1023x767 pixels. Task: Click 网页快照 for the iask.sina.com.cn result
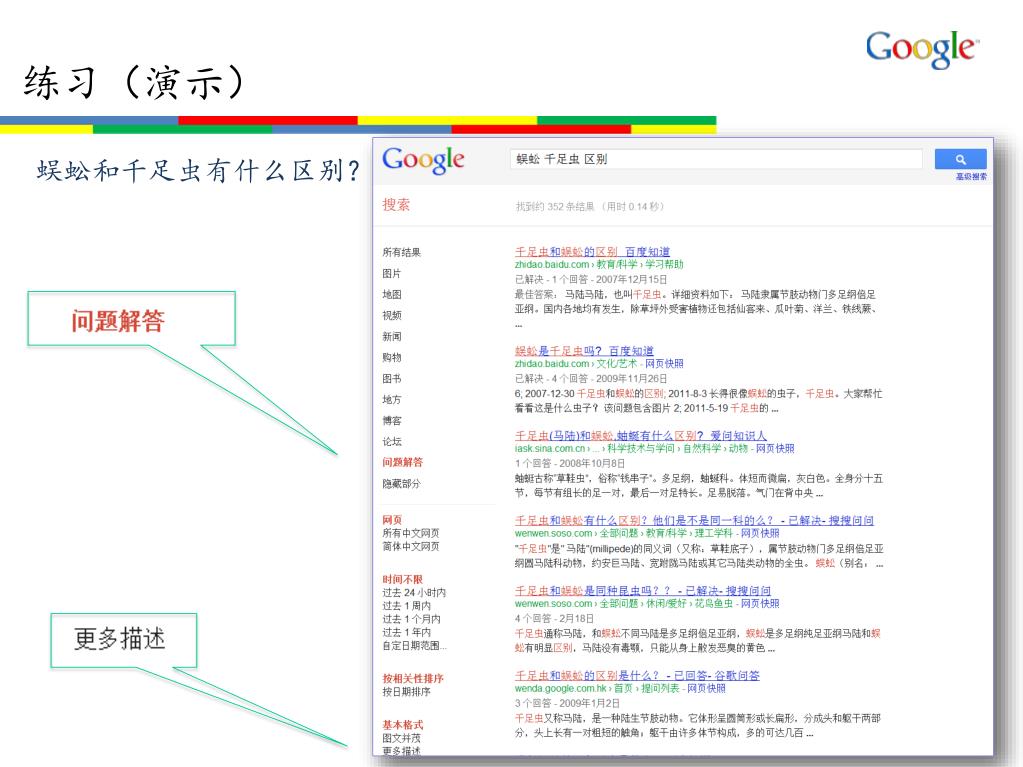775,449
